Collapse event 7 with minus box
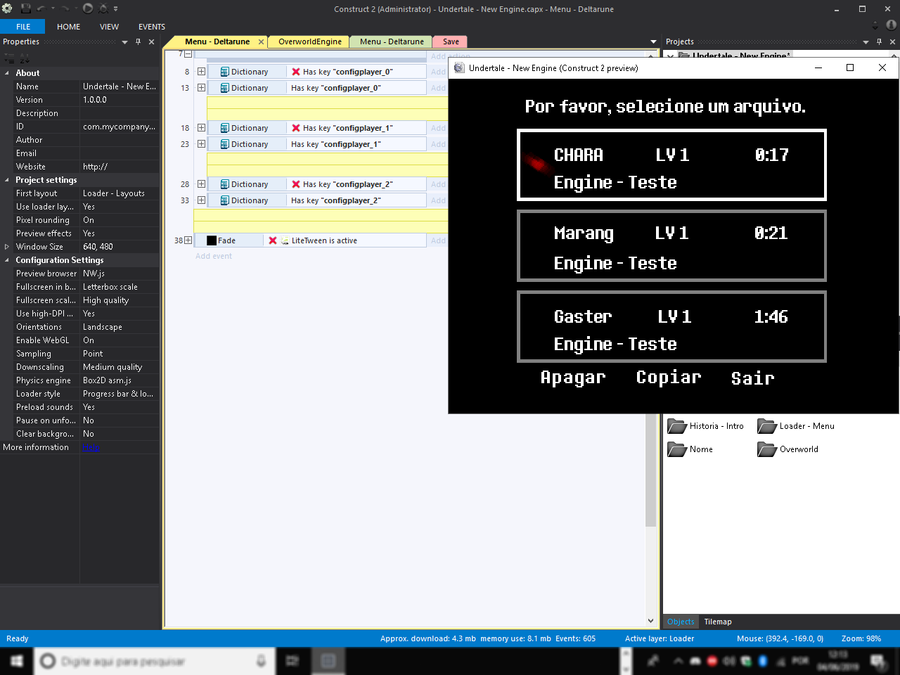900x675 pixels. click(188, 53)
